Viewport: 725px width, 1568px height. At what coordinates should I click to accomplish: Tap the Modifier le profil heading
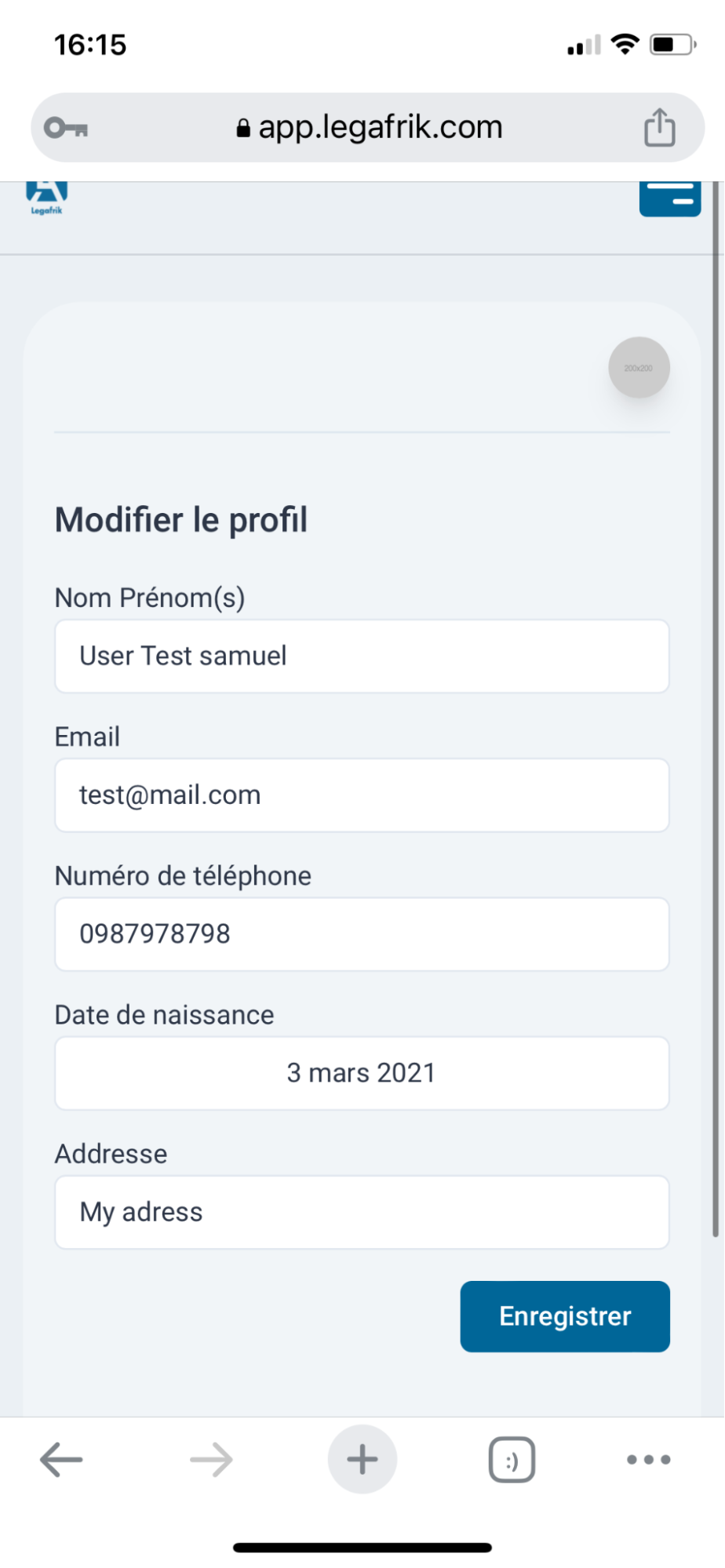181,520
